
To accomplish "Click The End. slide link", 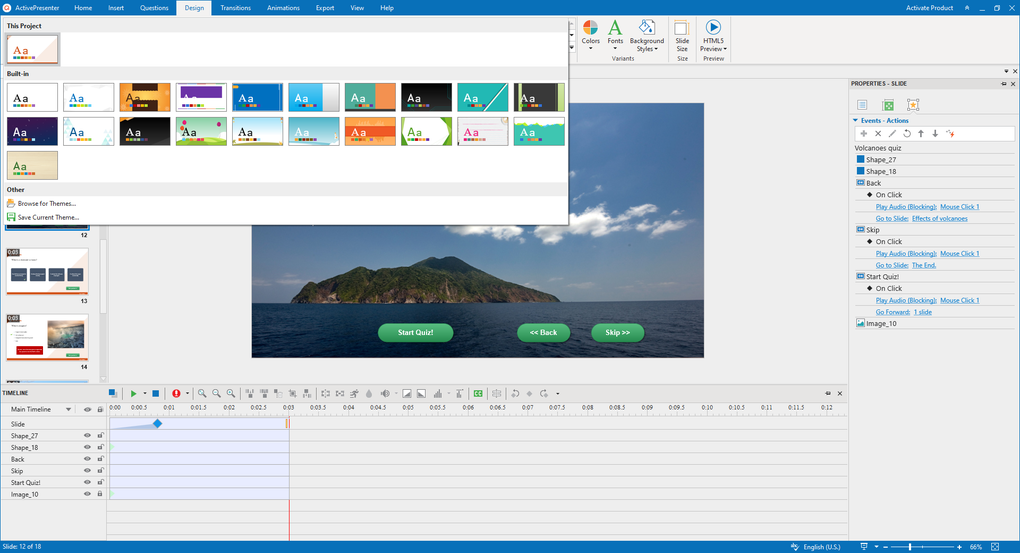I will pos(924,265).
